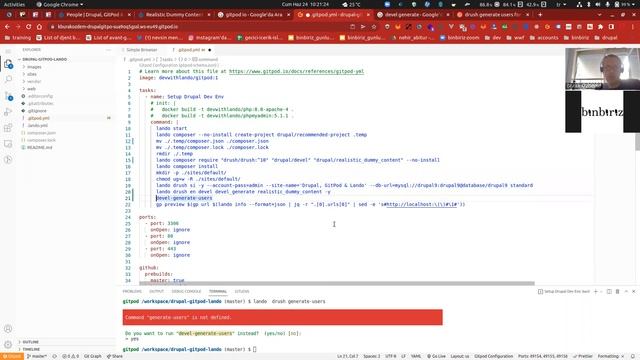Image resolution: width=640 pixels, height=360 pixels.
Task: Expand the web folder
Action: click(x=31, y=89)
